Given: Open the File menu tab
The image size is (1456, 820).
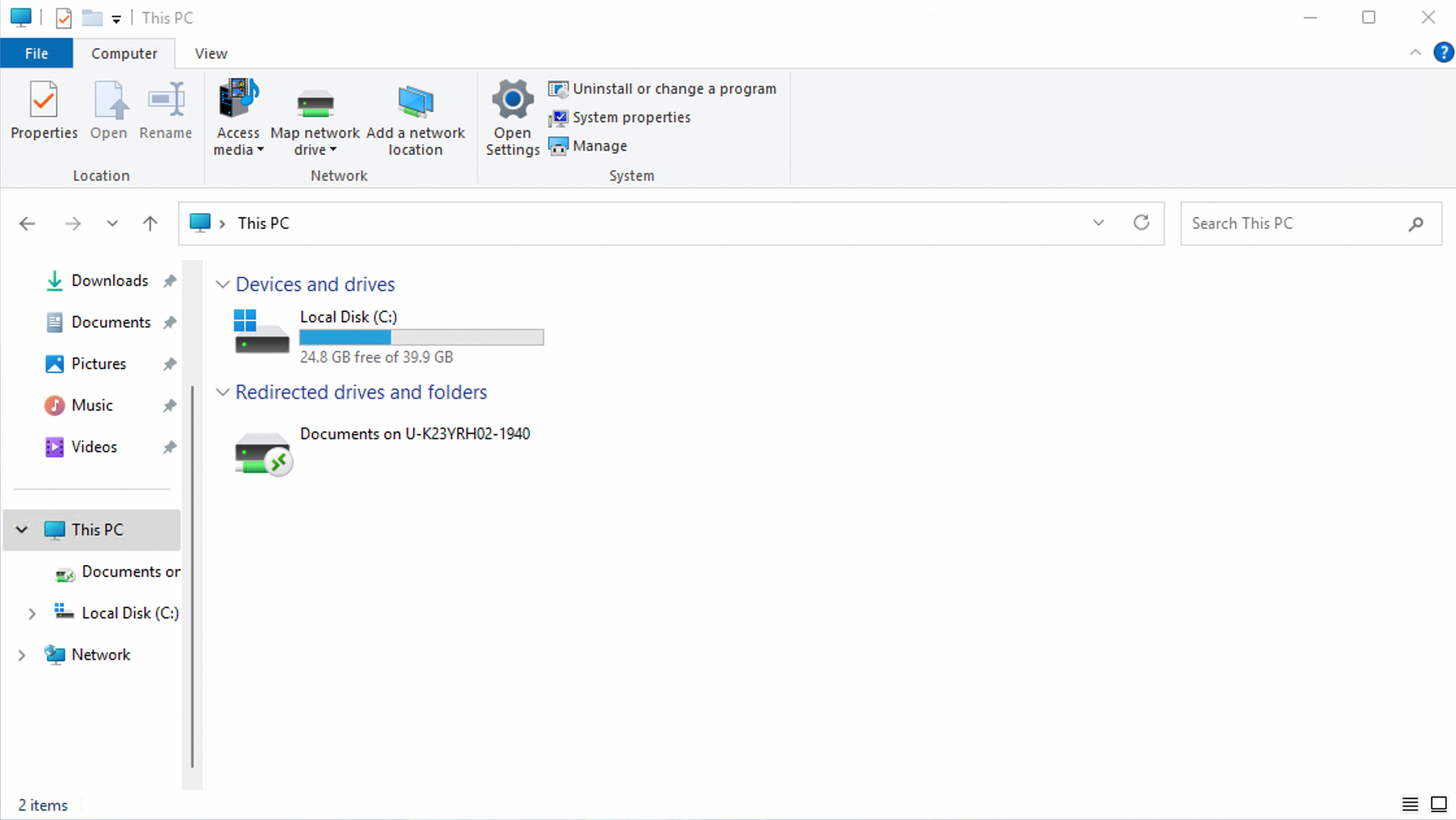Looking at the screenshot, I should pyautogui.click(x=36, y=53).
